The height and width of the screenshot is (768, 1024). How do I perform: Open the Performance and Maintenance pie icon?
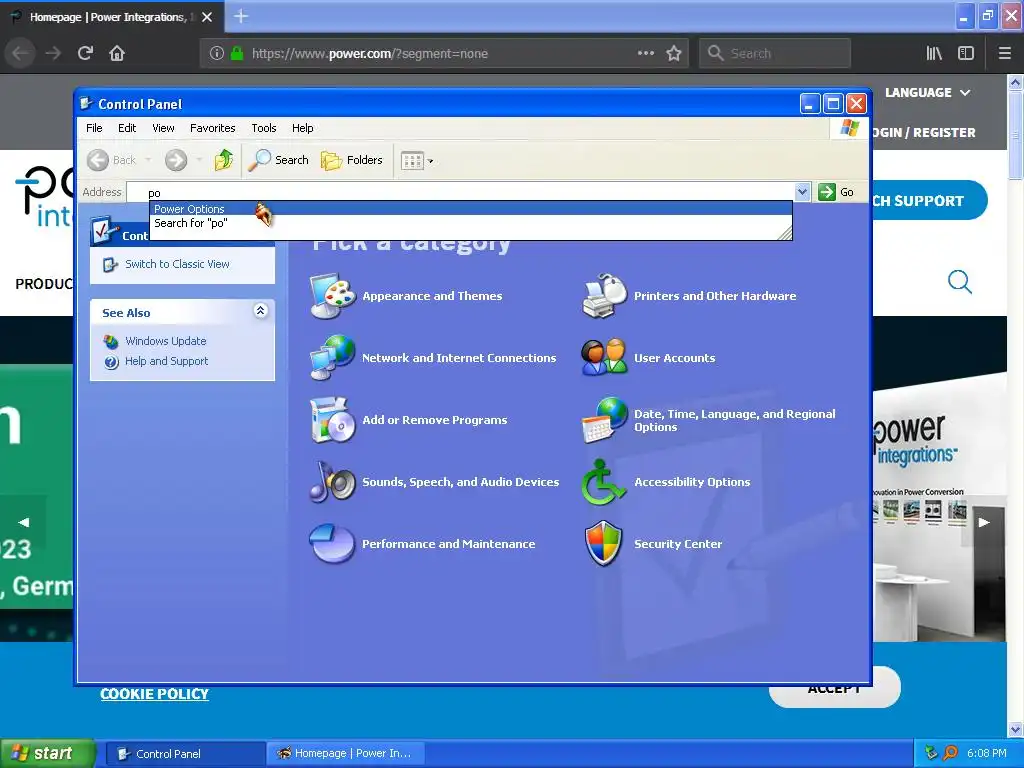332,544
